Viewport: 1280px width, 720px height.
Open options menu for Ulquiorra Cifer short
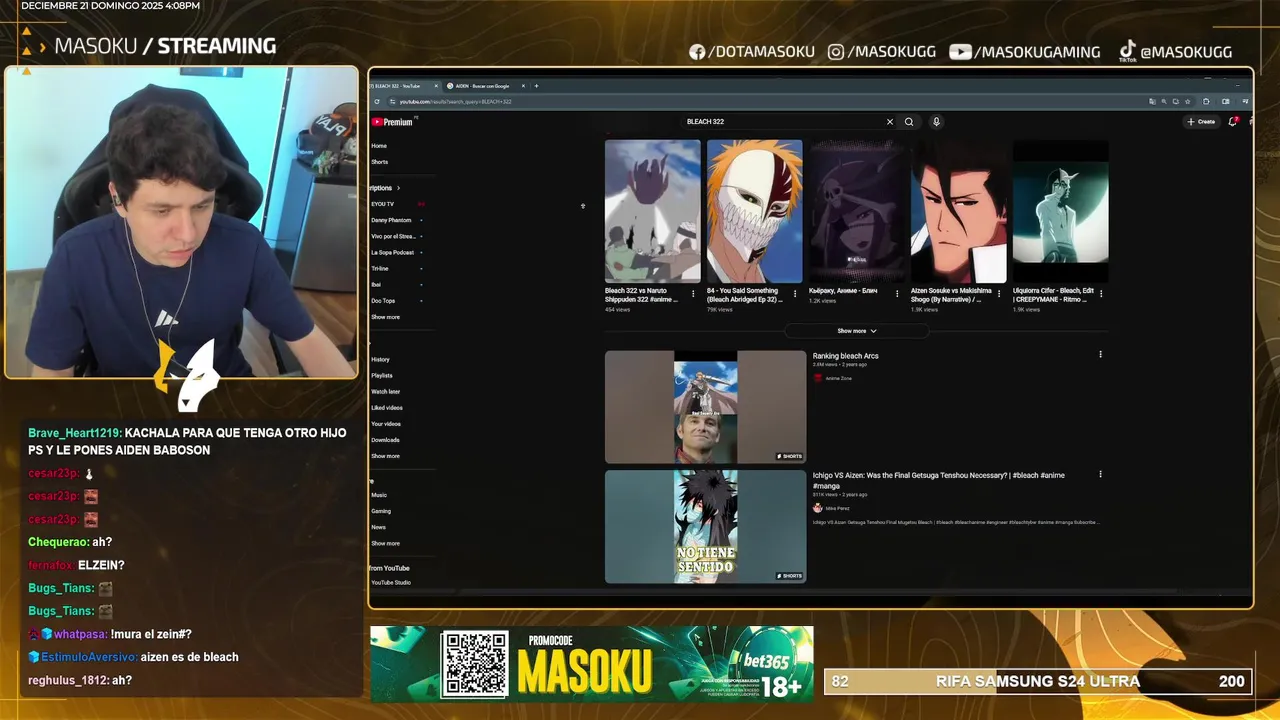(1101, 294)
